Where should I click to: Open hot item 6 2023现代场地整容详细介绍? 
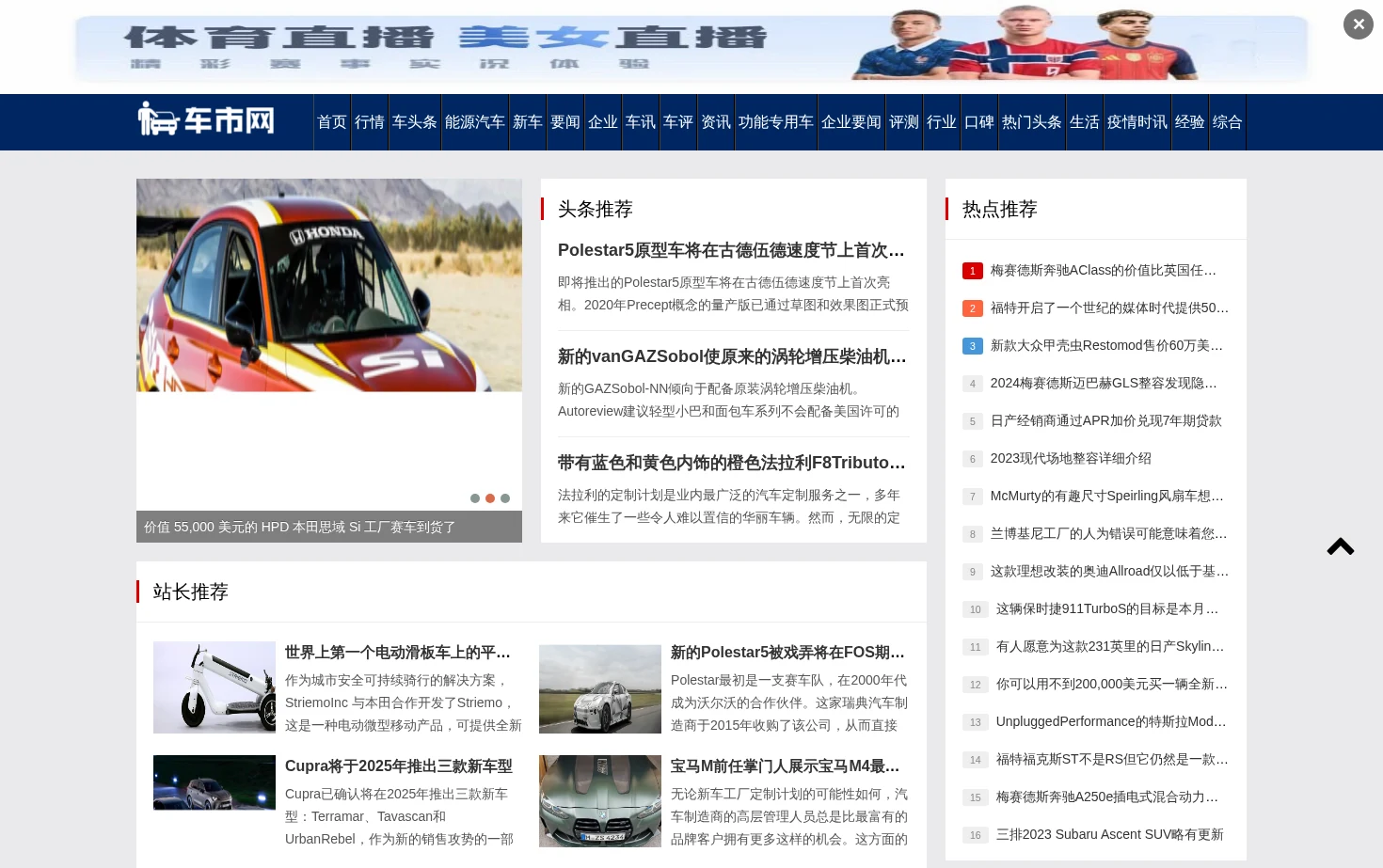point(1071,458)
